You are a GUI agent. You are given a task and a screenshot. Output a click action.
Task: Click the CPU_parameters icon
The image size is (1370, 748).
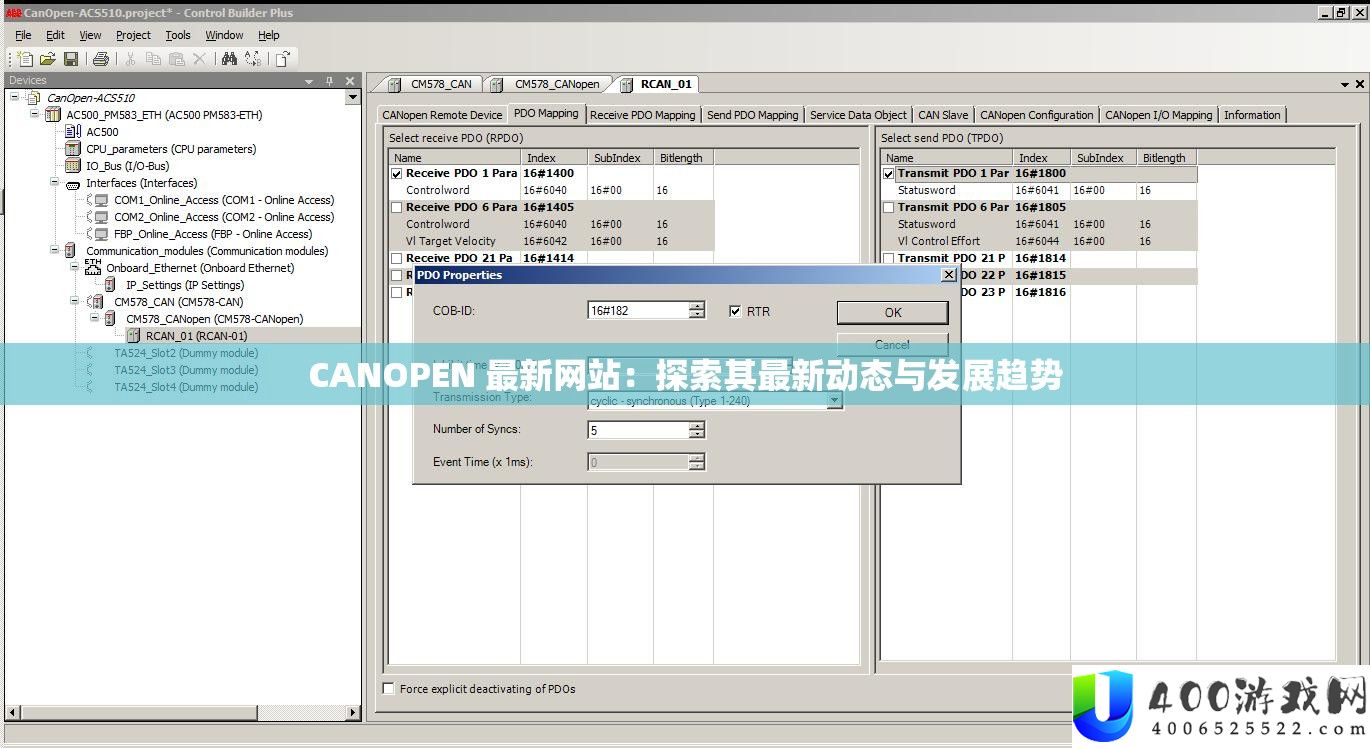tap(73, 149)
